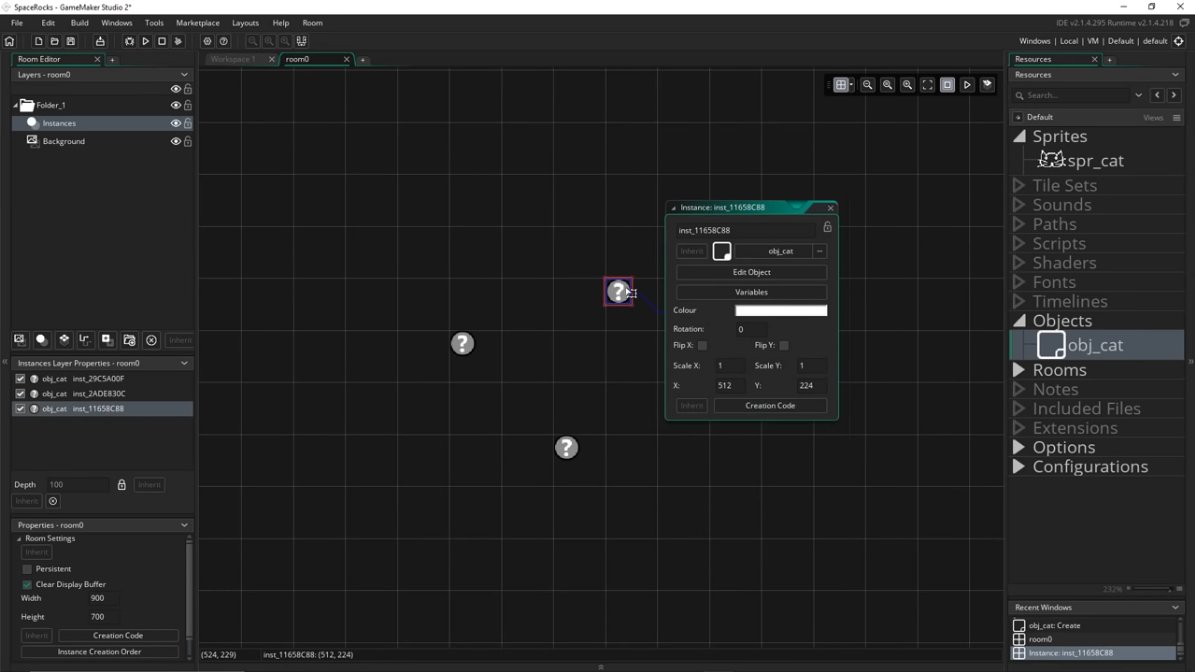The image size is (1195, 672).
Task: Expand the Tile Sets resource group
Action: (x=1019, y=185)
